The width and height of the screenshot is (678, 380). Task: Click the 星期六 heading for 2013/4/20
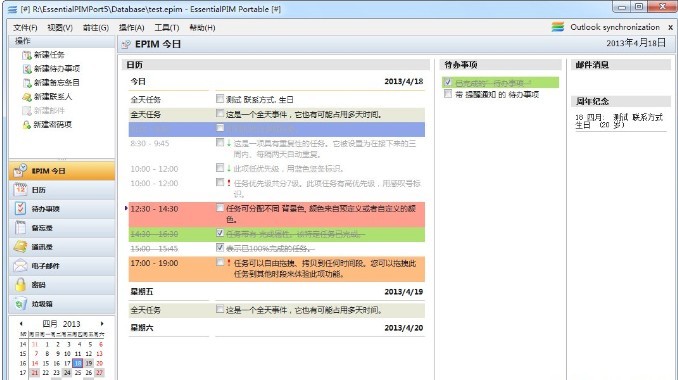click(x=142, y=328)
